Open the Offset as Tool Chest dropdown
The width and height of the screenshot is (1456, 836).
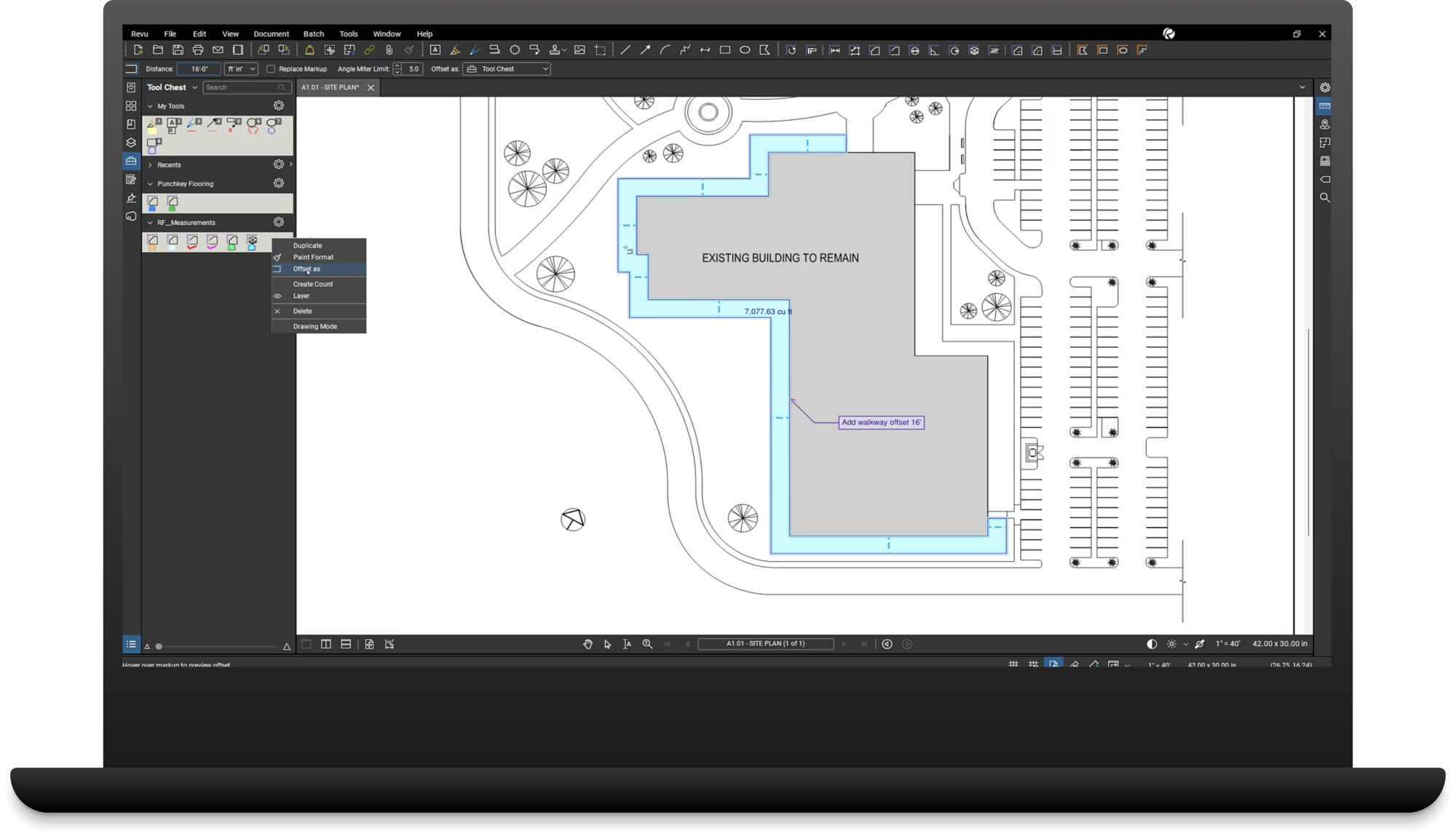pos(507,69)
